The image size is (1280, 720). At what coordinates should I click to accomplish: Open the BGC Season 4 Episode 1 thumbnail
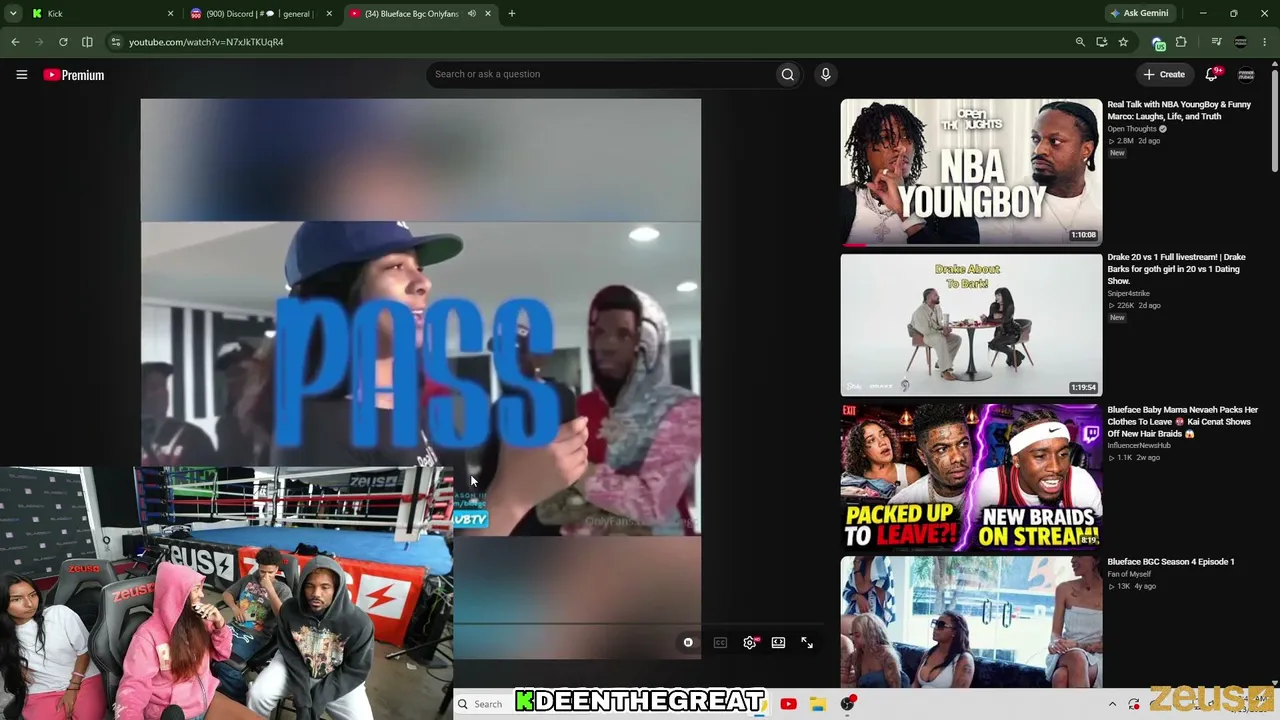(x=971, y=622)
